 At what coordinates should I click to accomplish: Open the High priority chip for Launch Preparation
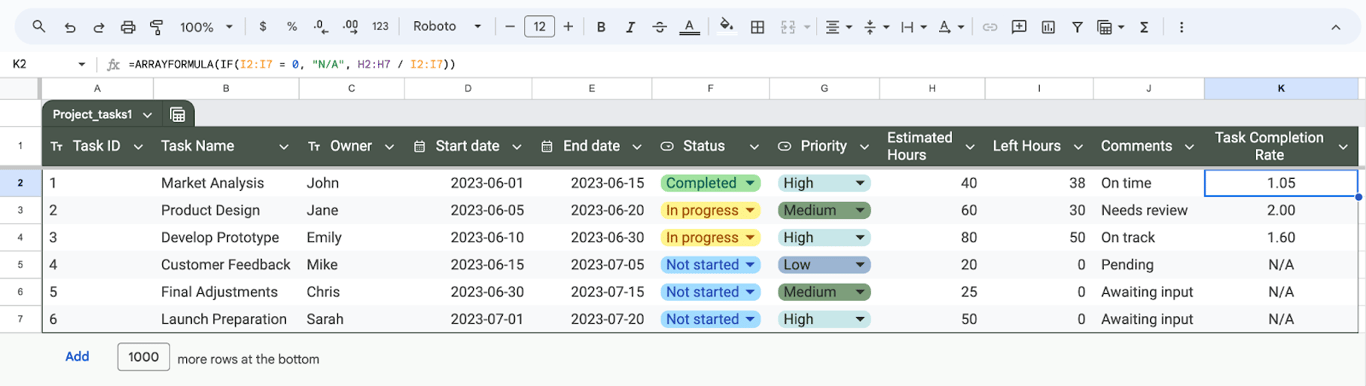[824, 320]
